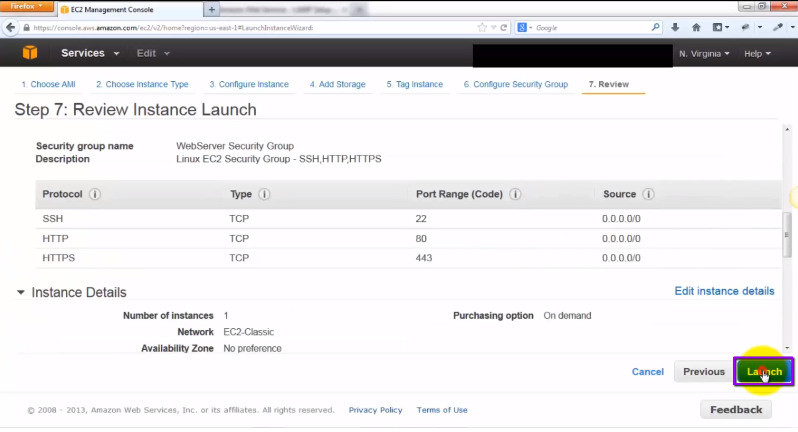Click the scrollbar up arrow
798x432 pixels.
787,130
